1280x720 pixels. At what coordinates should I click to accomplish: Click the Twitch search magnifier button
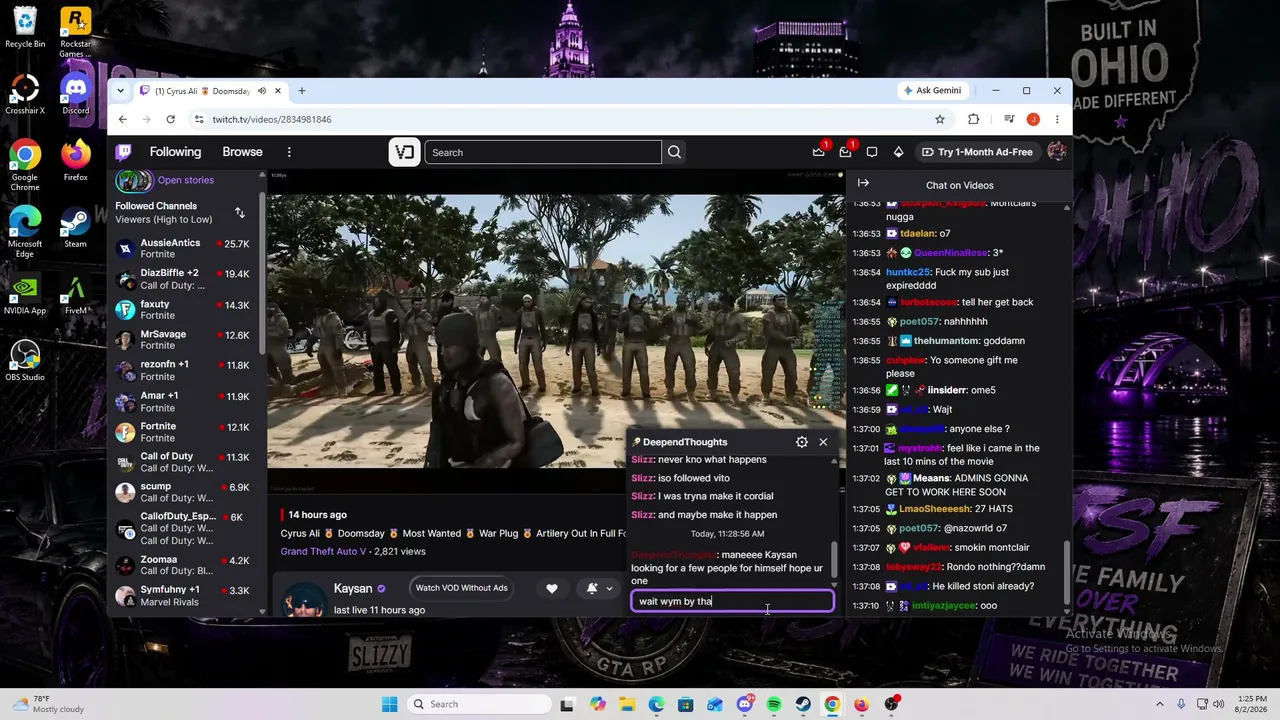point(674,152)
